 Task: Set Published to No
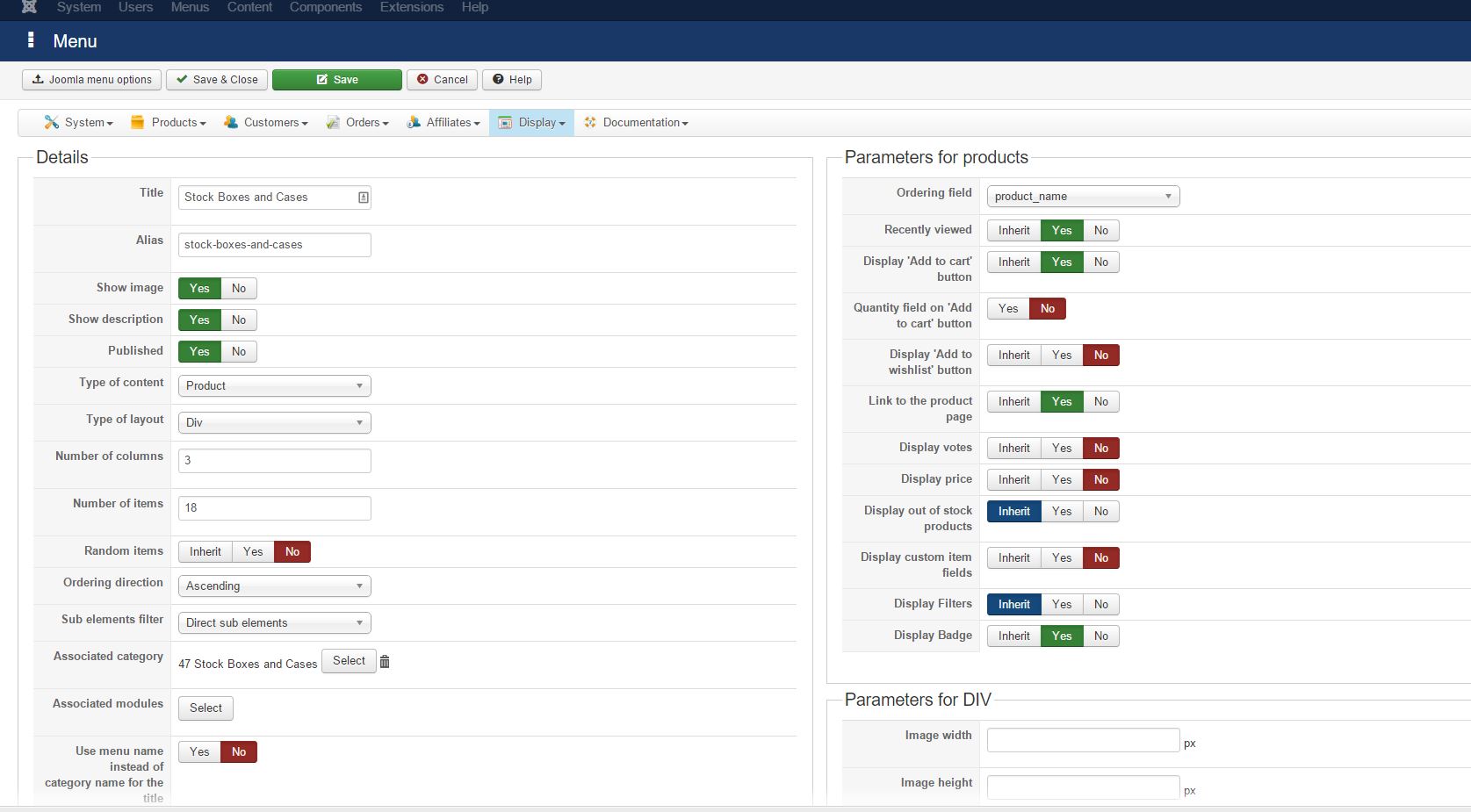pos(239,351)
